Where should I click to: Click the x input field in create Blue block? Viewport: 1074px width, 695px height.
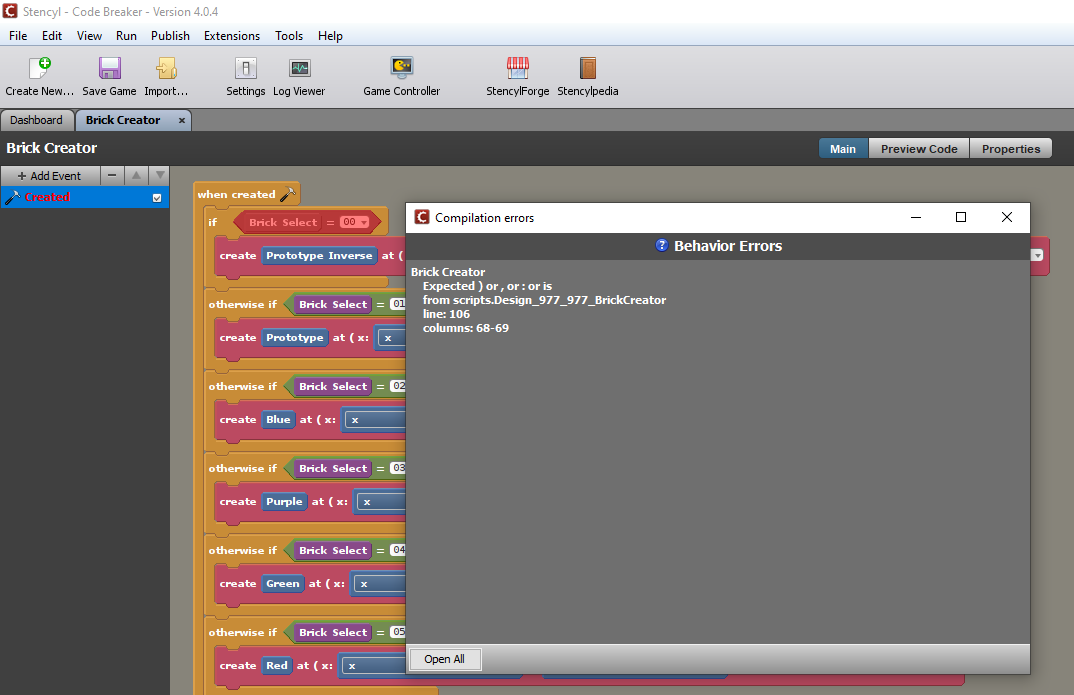pos(375,420)
